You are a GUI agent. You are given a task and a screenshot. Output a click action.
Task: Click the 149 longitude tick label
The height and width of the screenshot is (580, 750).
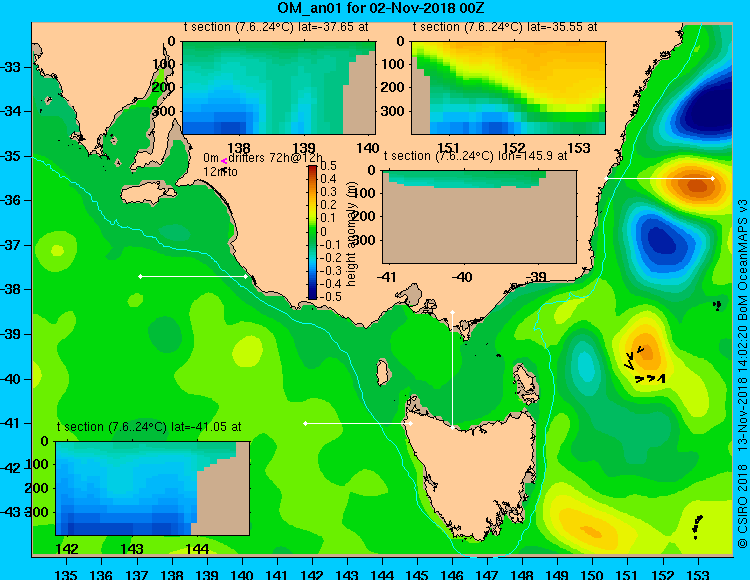coord(558,575)
